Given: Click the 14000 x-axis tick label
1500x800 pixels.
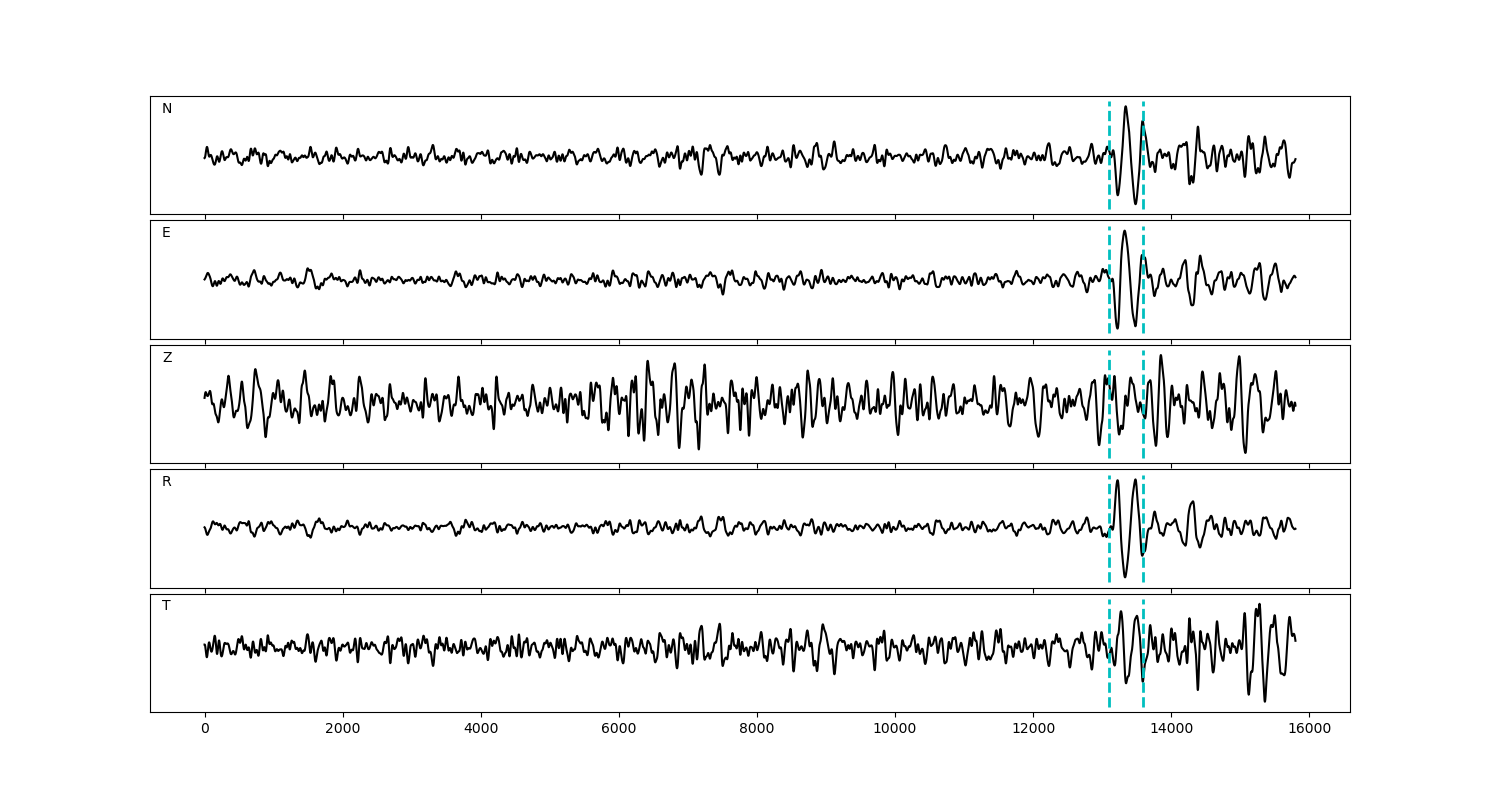Looking at the screenshot, I should pos(1171,729).
